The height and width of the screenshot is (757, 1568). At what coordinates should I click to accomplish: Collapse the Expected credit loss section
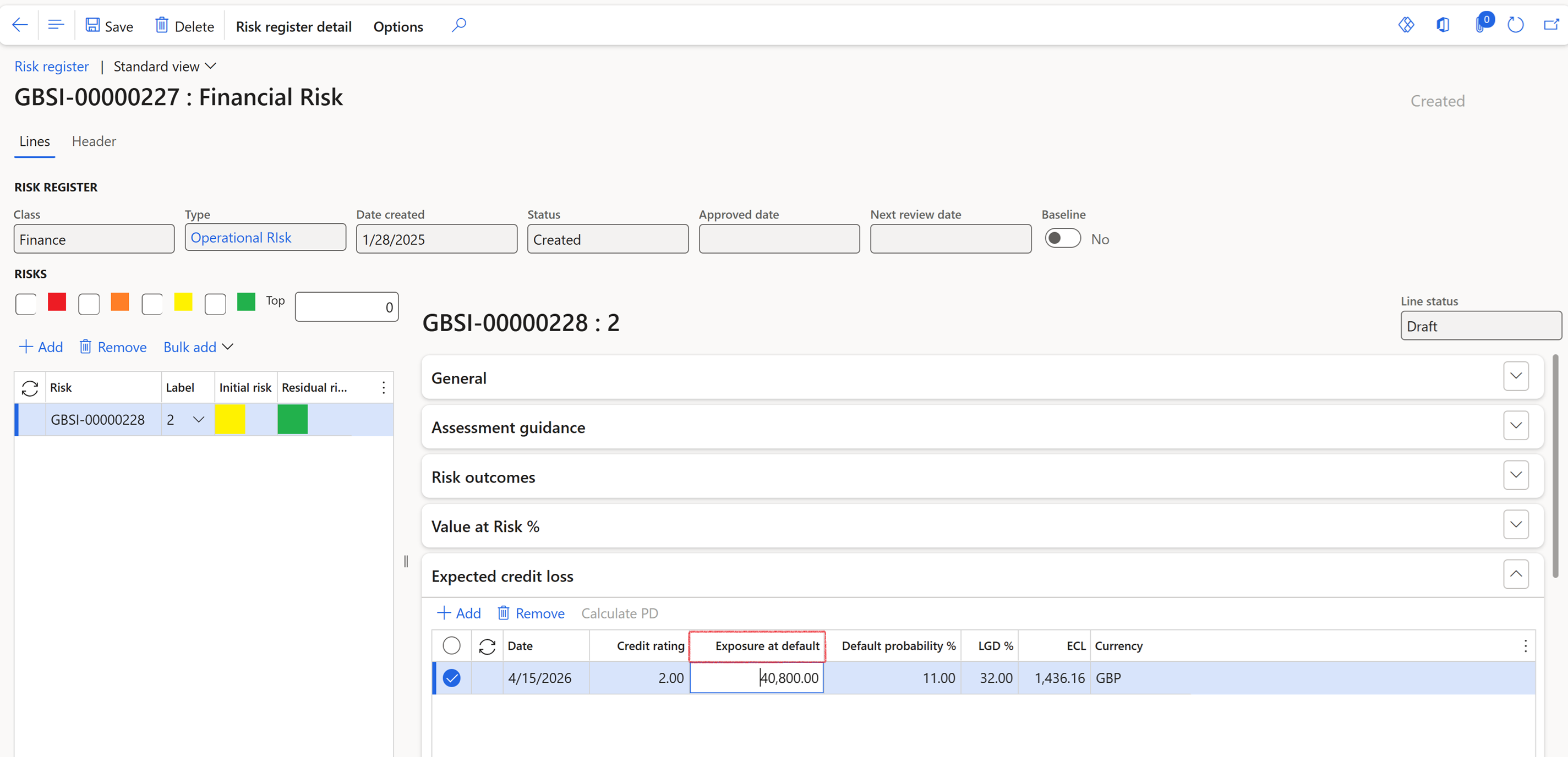tap(1516, 574)
